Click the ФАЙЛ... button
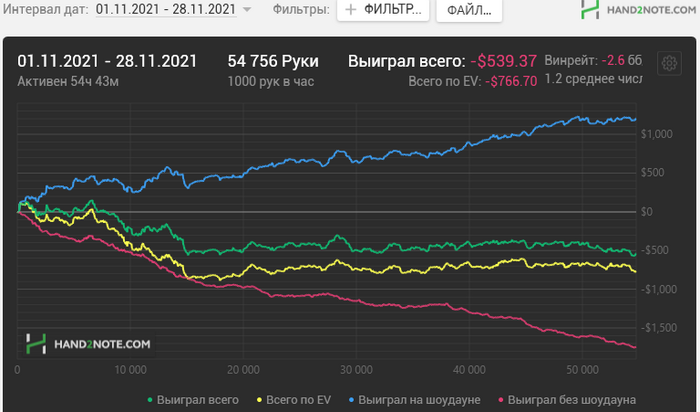 click(469, 10)
